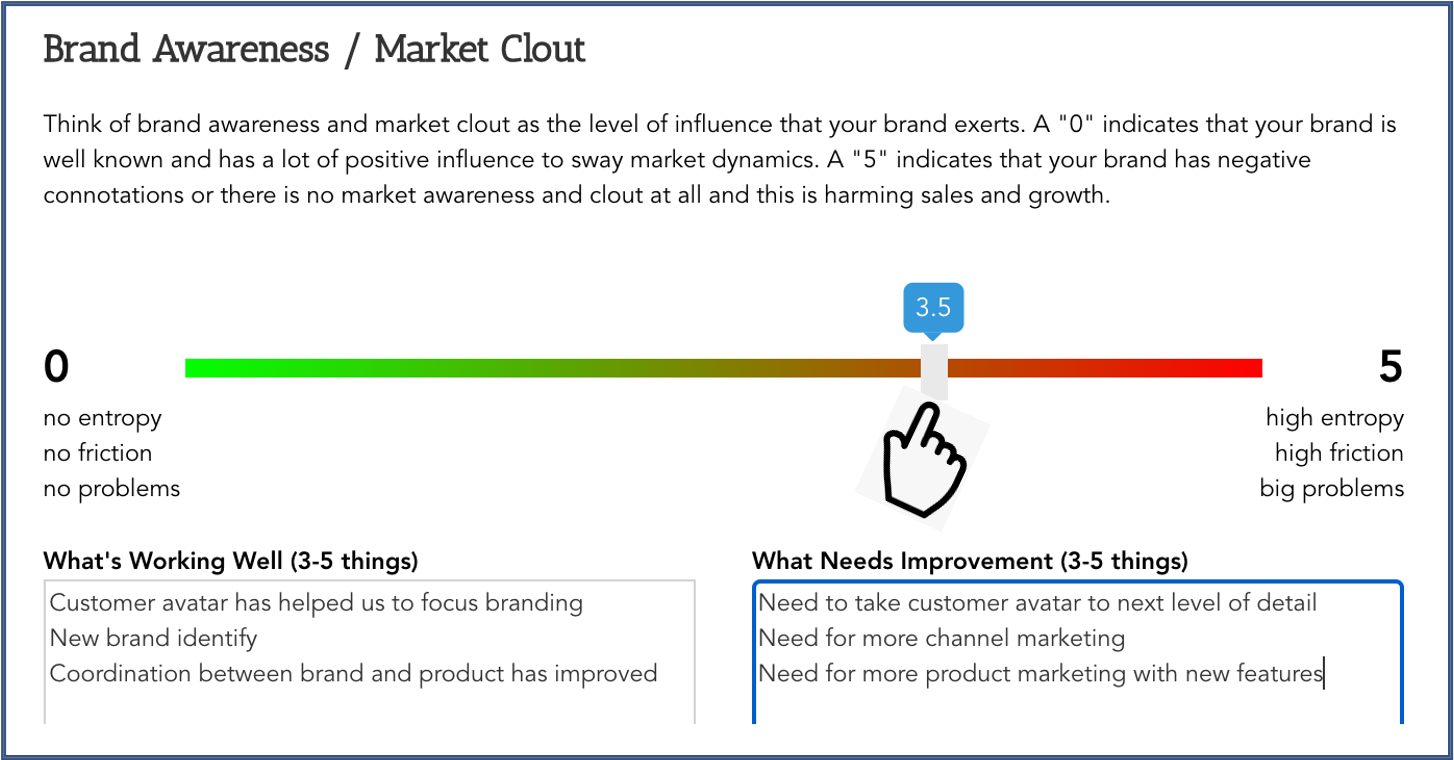The height and width of the screenshot is (760, 1454).
Task: Click the blue 3.5 value tooltip
Action: (x=933, y=306)
